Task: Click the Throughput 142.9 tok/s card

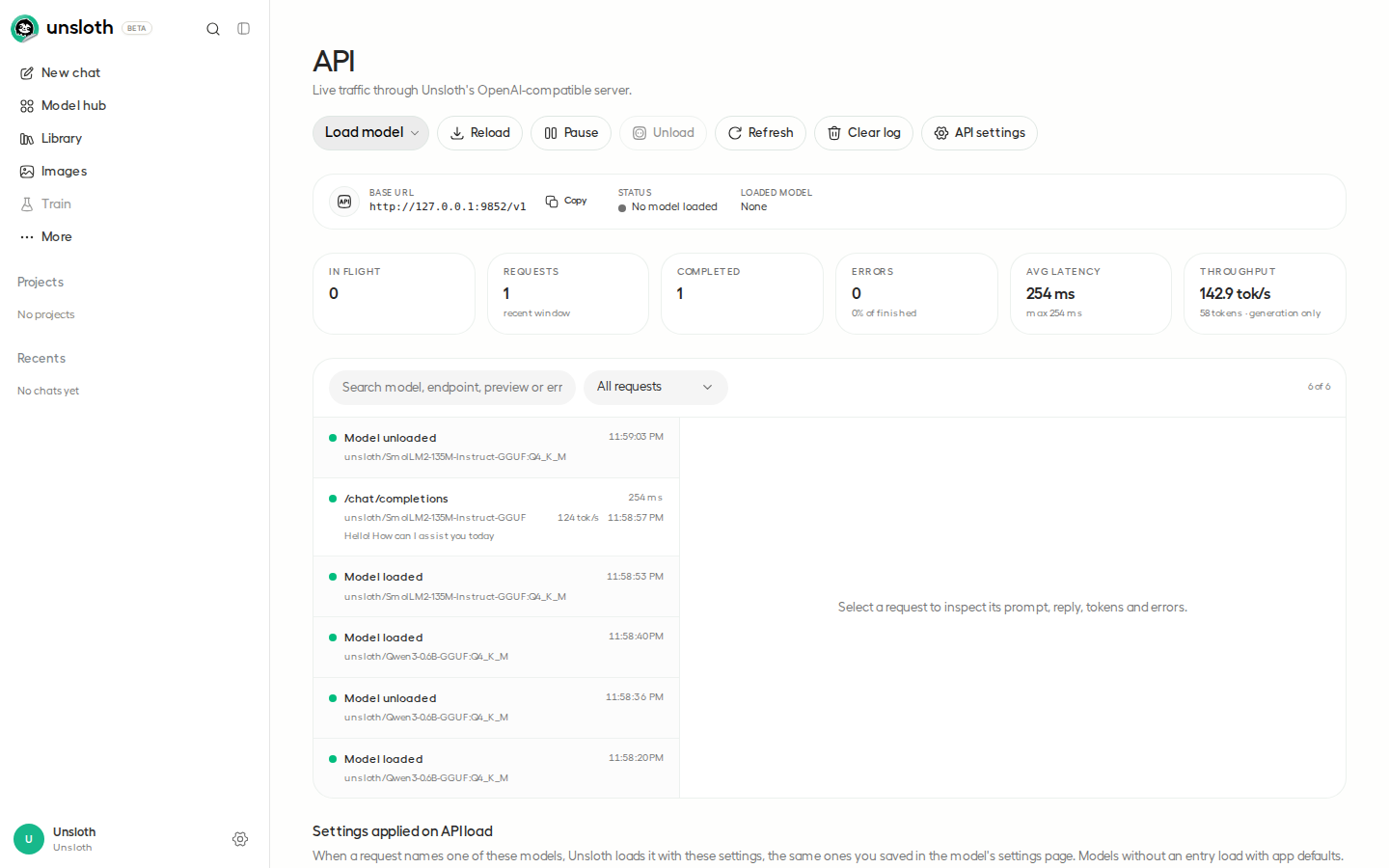Action: point(1265,293)
